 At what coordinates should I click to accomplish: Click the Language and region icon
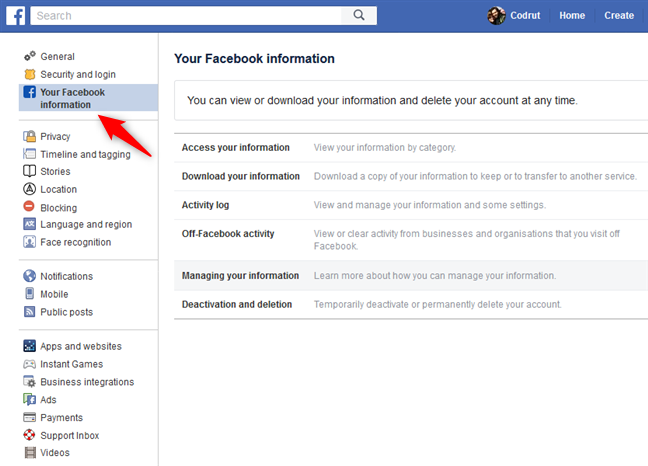tap(29, 224)
